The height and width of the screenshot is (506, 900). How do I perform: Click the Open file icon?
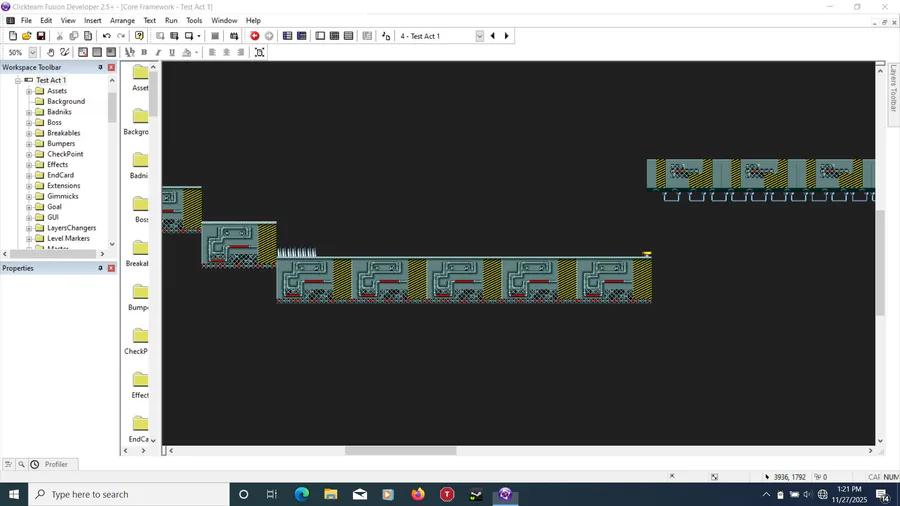coord(26,36)
